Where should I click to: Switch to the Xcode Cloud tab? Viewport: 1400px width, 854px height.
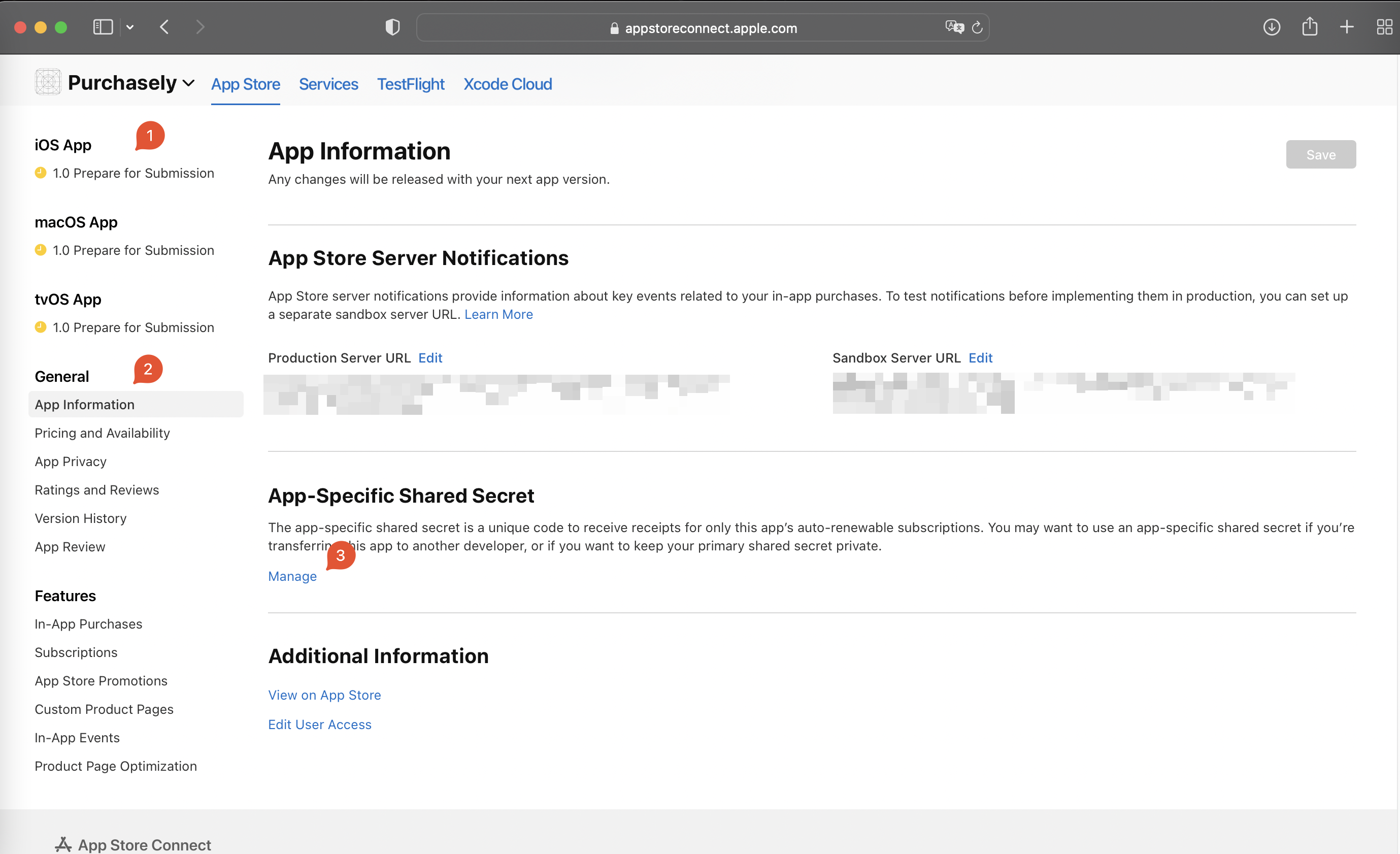point(508,84)
